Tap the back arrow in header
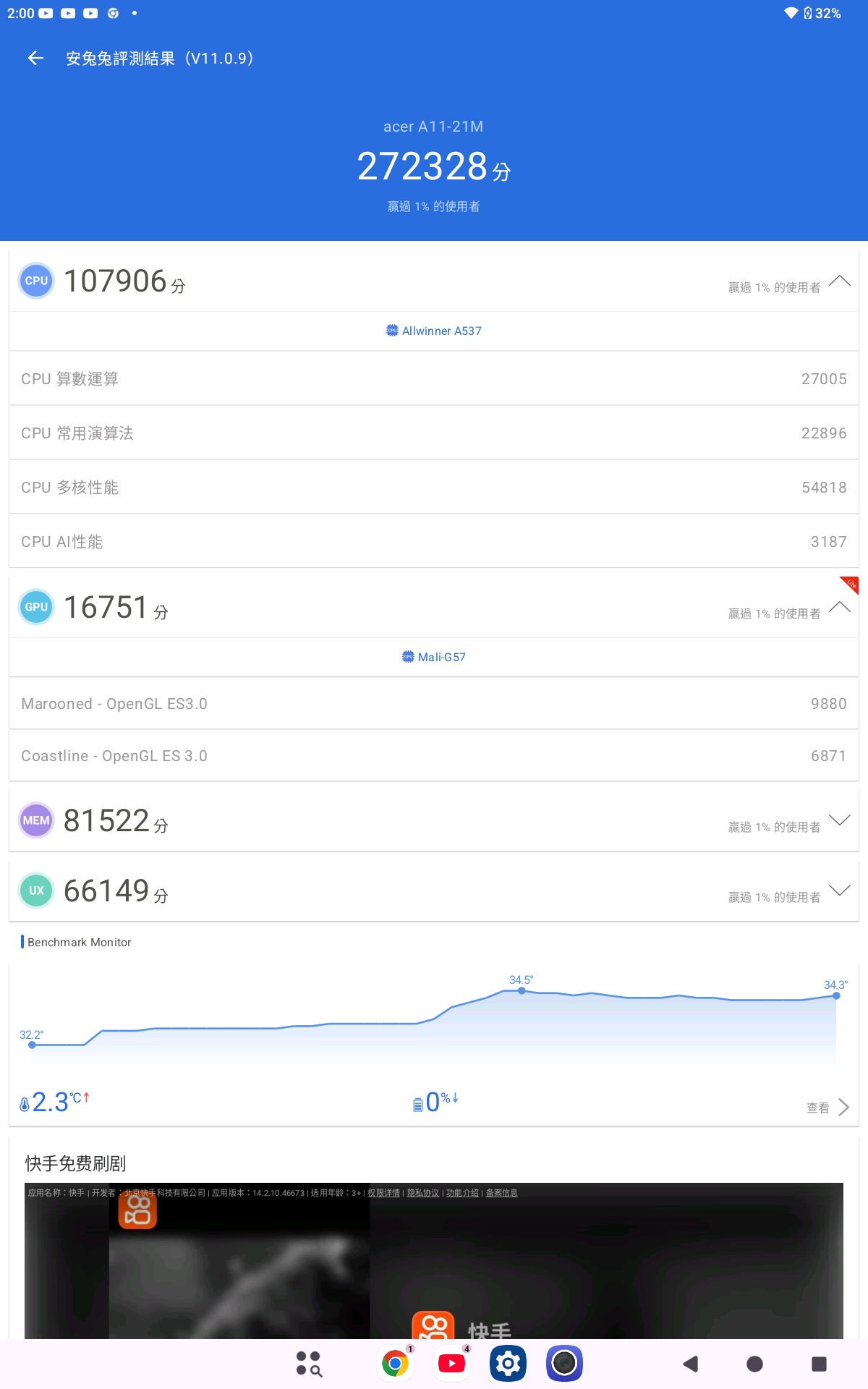The width and height of the screenshot is (868, 1389). click(x=35, y=59)
